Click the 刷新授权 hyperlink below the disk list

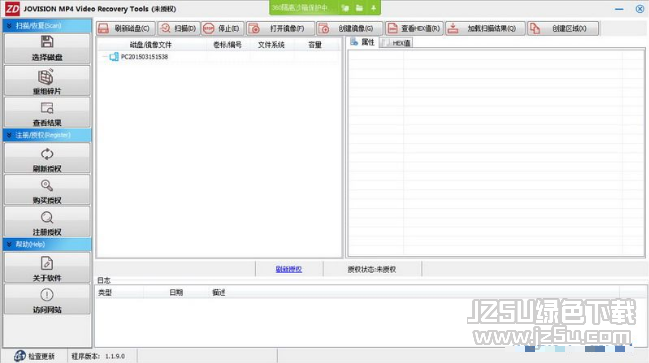[288, 269]
